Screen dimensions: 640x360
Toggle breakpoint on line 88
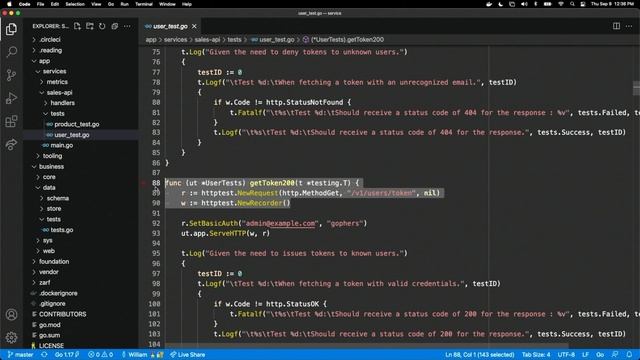coord(143,183)
